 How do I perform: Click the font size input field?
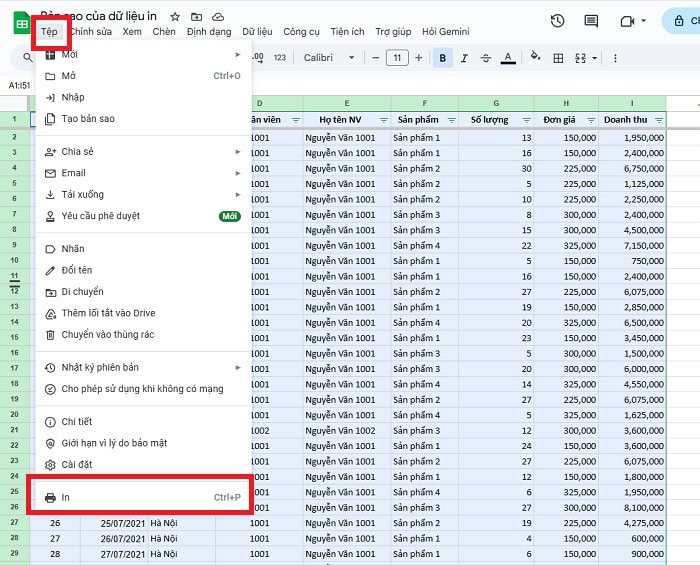397,58
